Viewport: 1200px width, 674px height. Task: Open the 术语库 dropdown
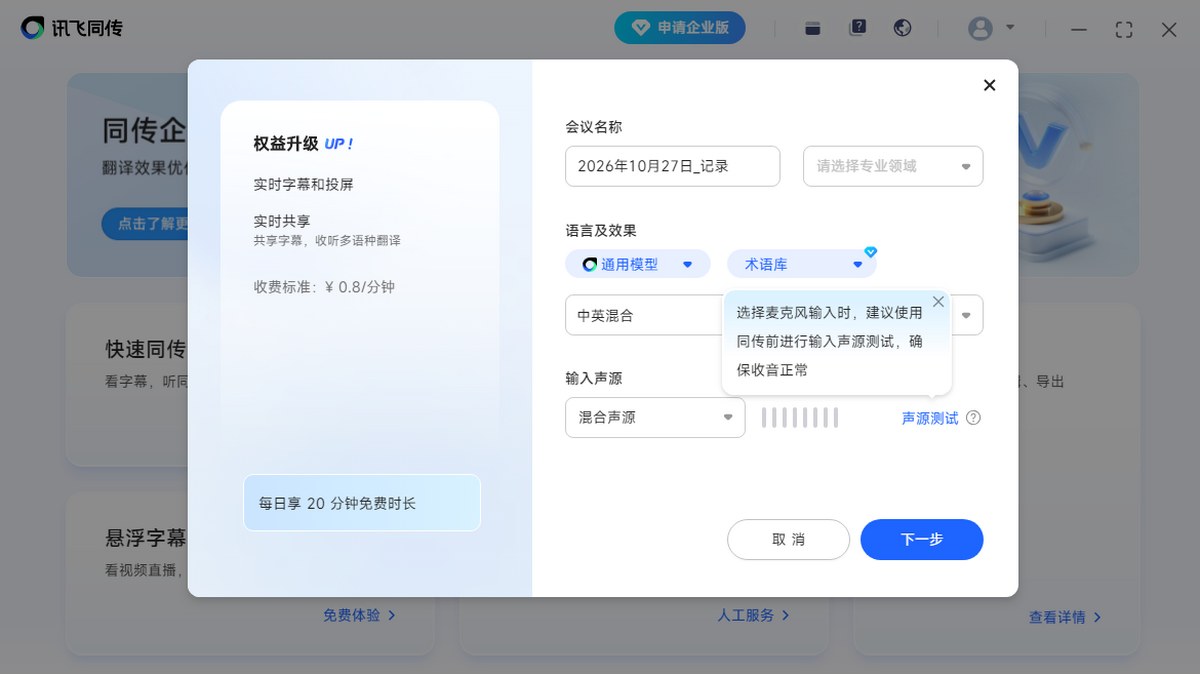click(801, 264)
